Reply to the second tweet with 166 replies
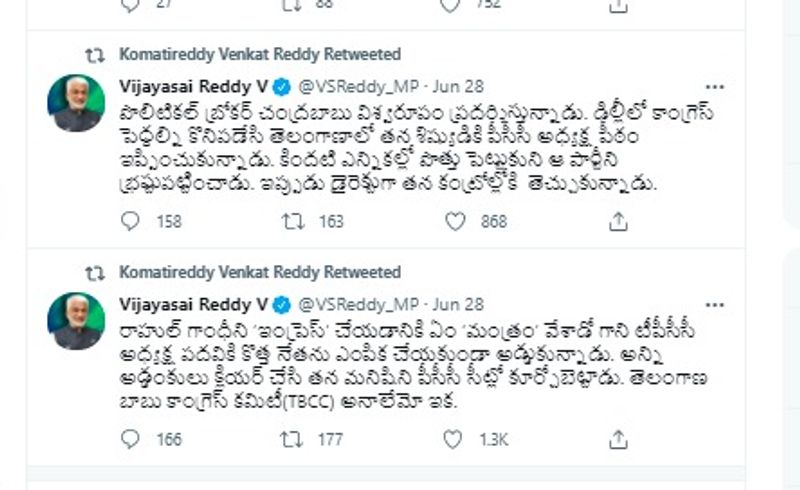 (x=130, y=439)
